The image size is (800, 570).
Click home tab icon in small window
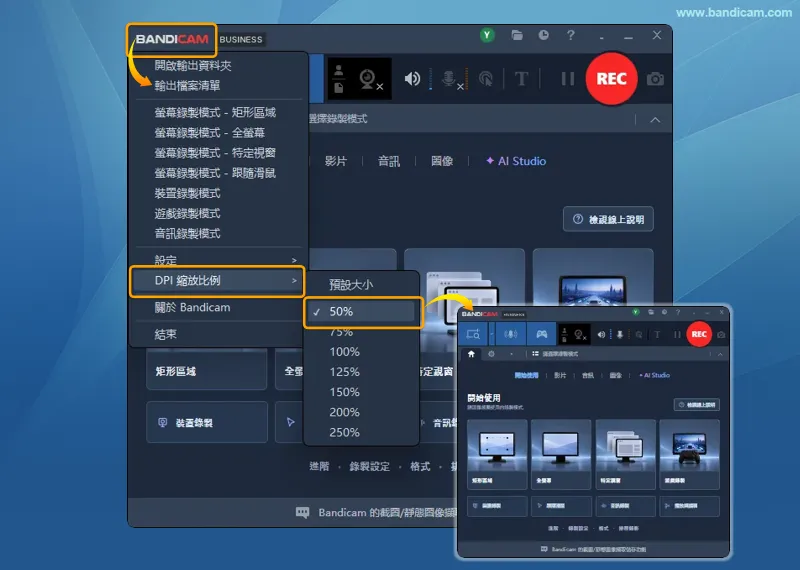[x=471, y=354]
